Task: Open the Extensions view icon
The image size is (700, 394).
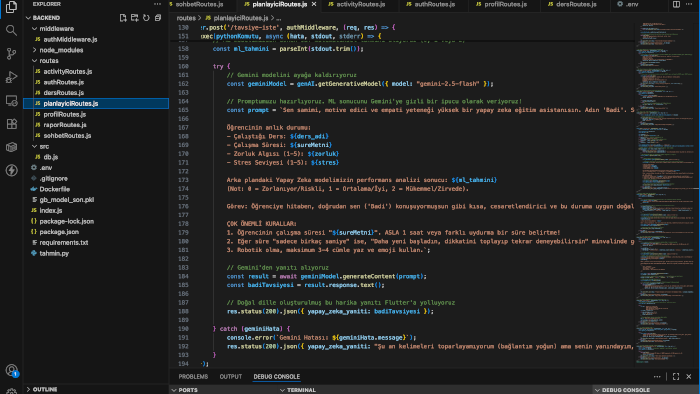Action: [11, 124]
